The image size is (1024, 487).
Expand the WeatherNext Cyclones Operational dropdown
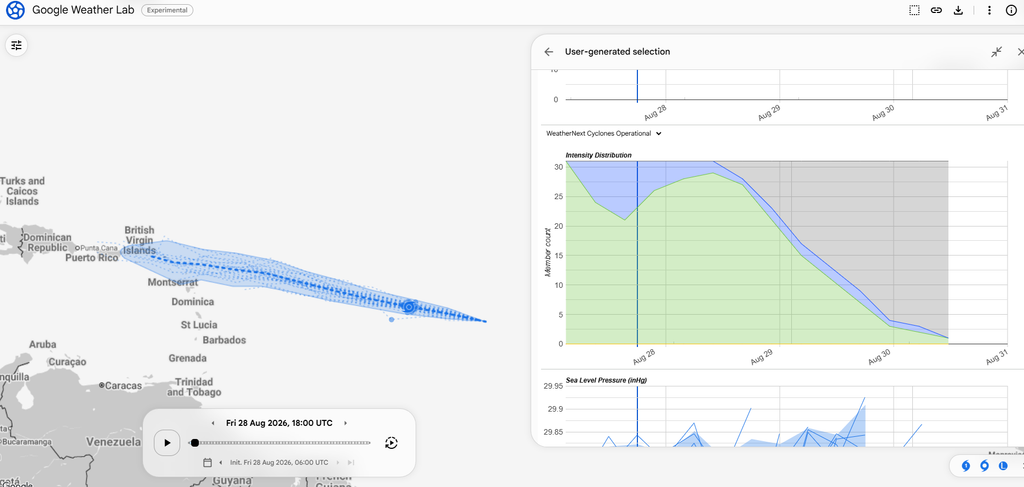[x=604, y=133]
